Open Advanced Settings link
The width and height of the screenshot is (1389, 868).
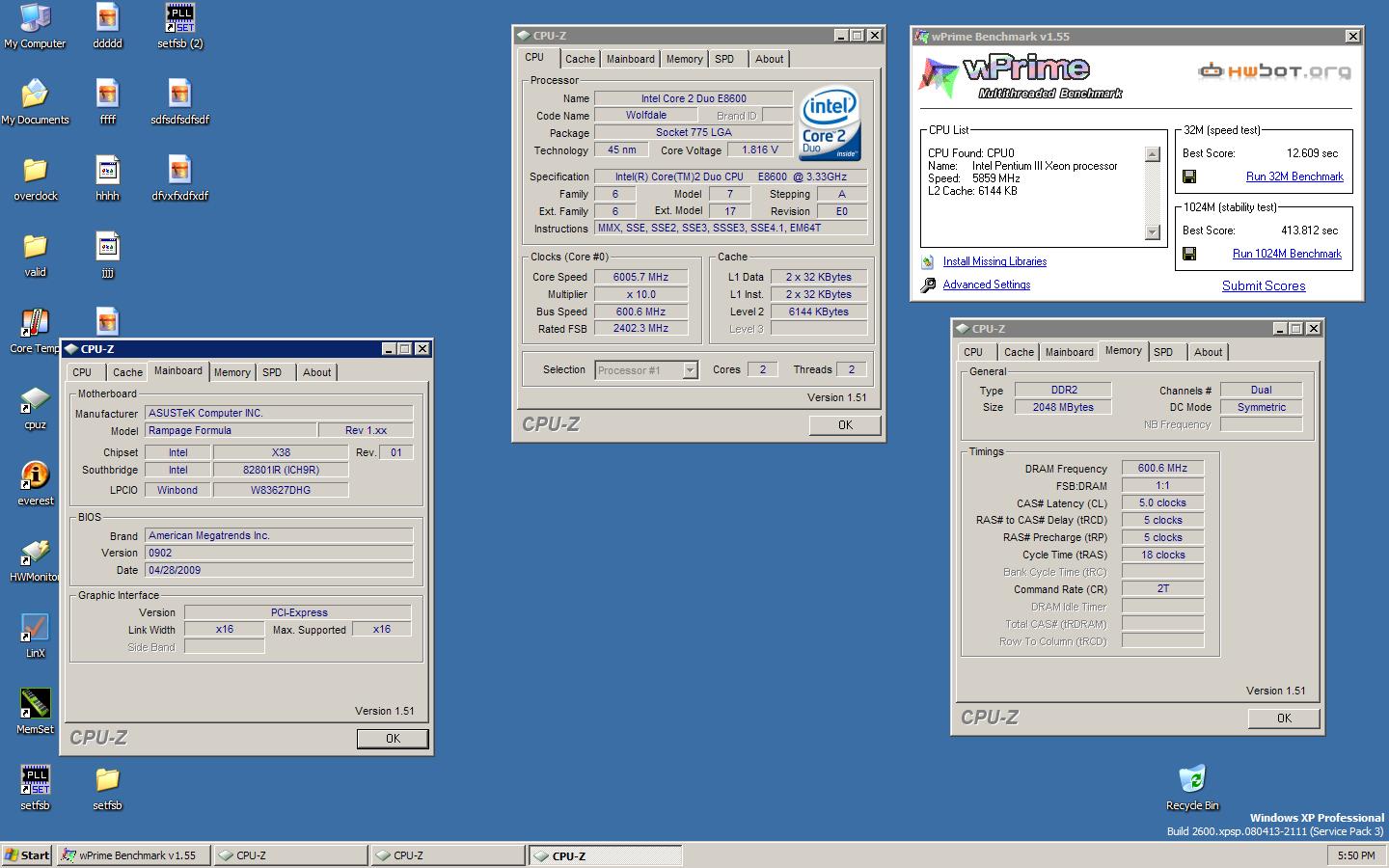986,285
